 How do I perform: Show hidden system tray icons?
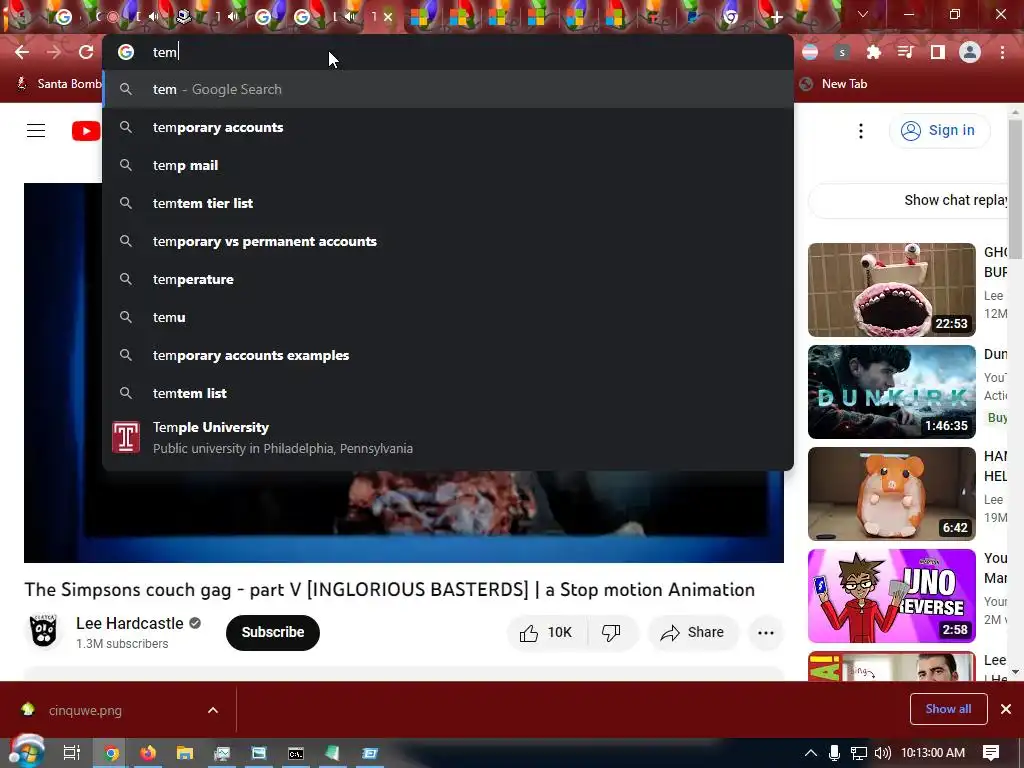[810, 753]
